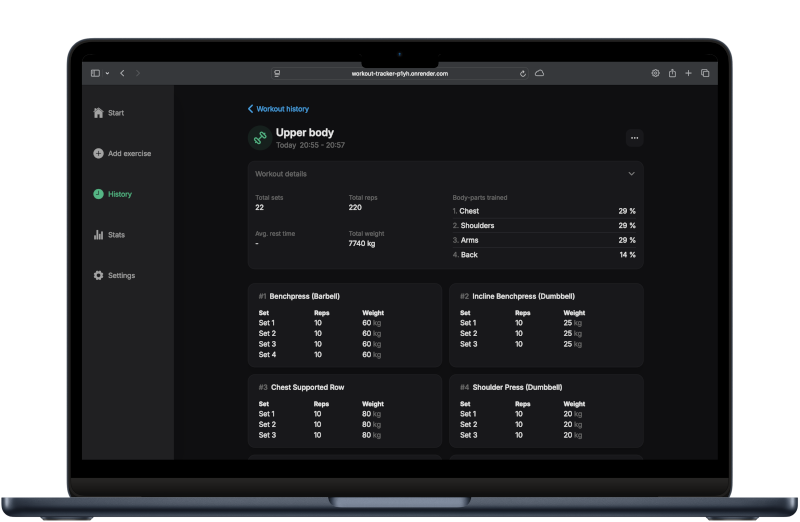Go back to Workout history
This screenshot has width=800, height=522.
(278, 109)
